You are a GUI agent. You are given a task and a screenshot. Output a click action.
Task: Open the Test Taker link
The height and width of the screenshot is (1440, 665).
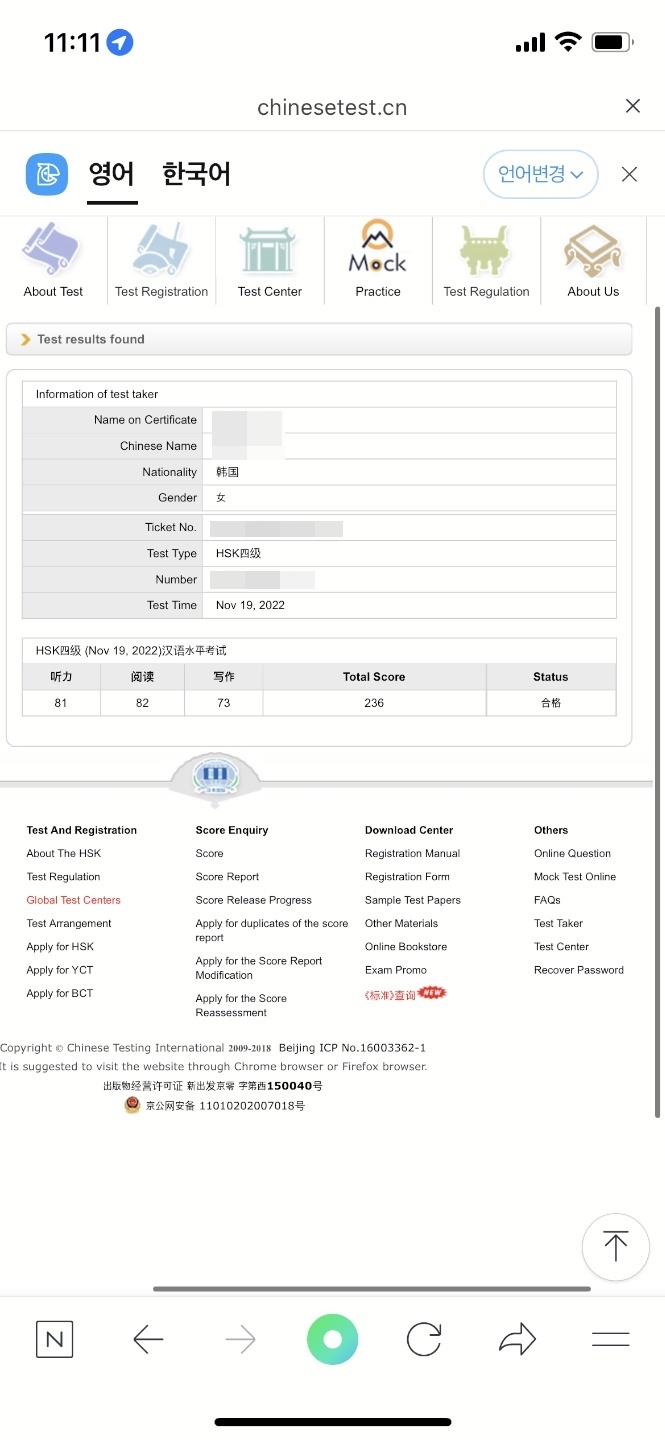click(559, 924)
